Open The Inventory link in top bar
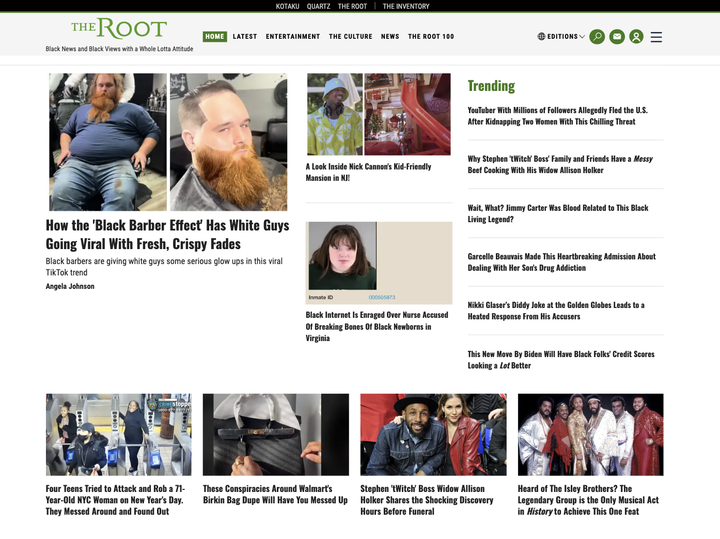This screenshot has width=720, height=539. pos(406,6)
